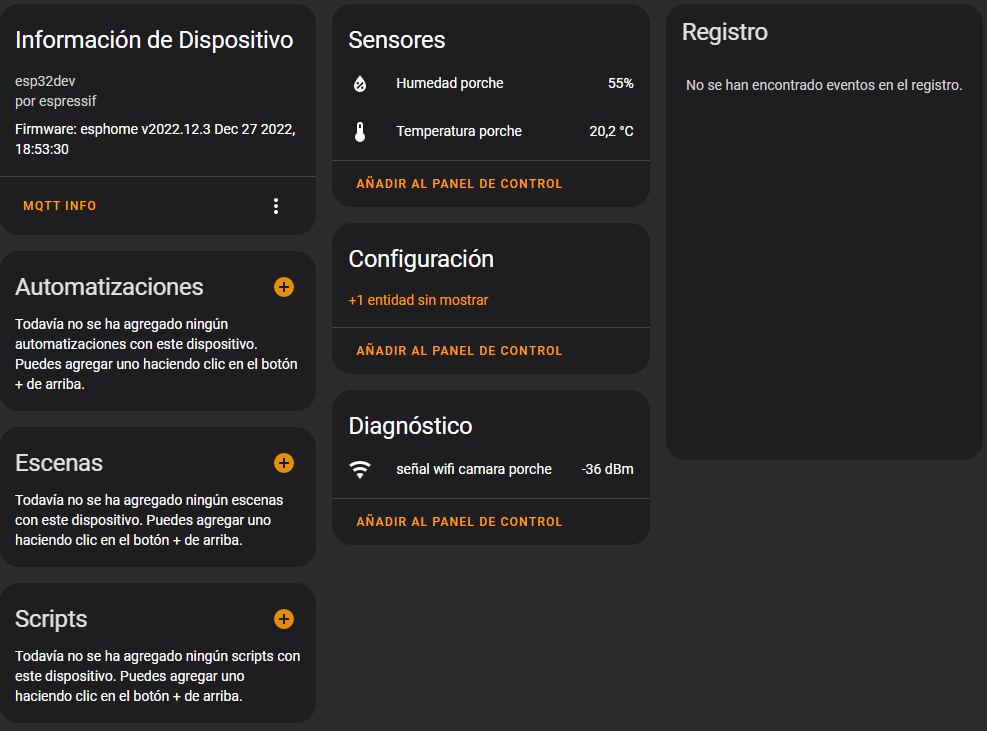Image resolution: width=987 pixels, height=731 pixels.
Task: Click the wifi signal icon
Action: click(x=360, y=469)
